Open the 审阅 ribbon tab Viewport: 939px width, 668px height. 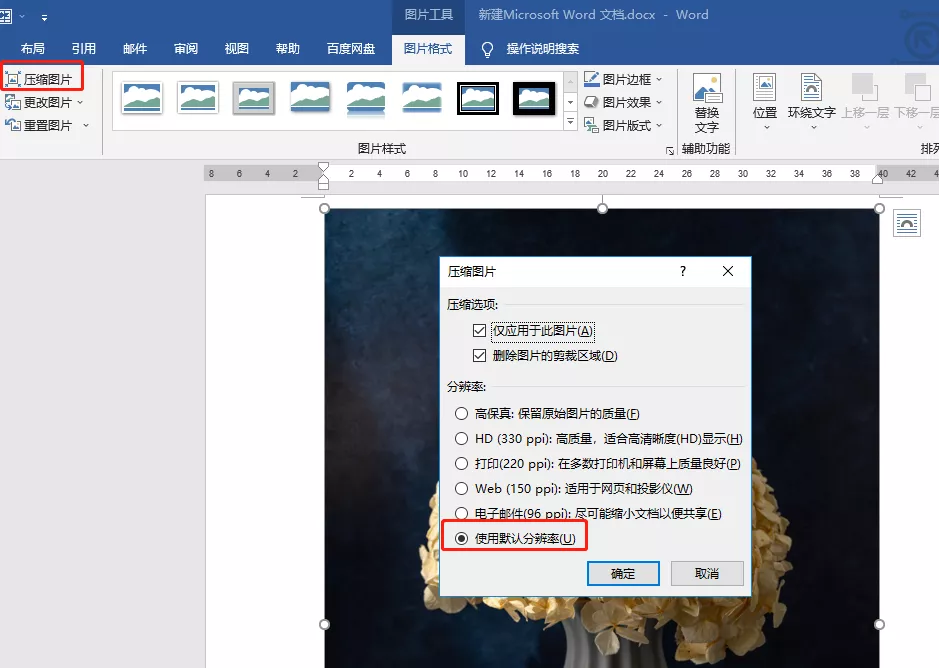click(x=186, y=47)
